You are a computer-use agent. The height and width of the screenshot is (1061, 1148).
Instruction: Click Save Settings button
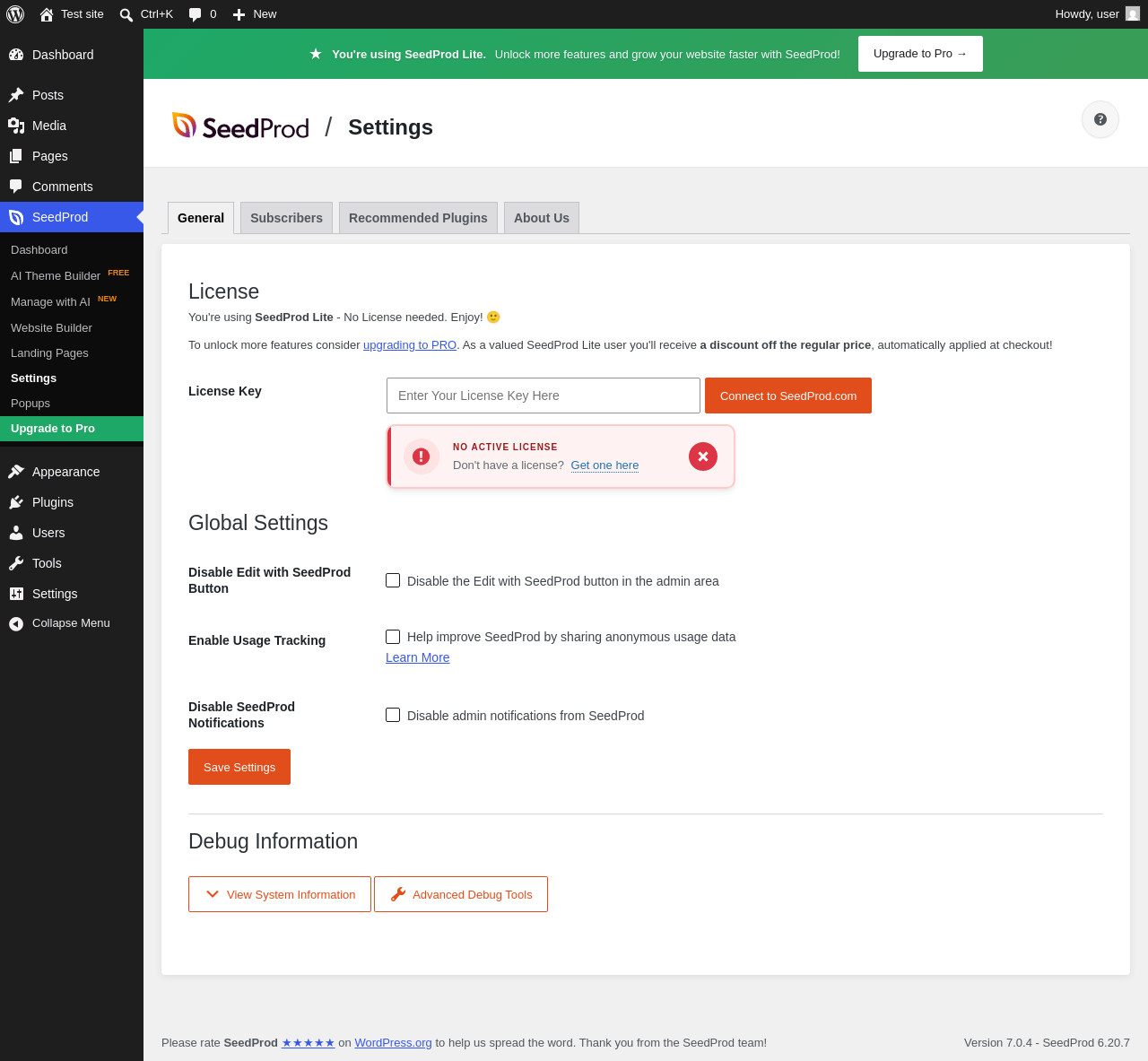239,767
